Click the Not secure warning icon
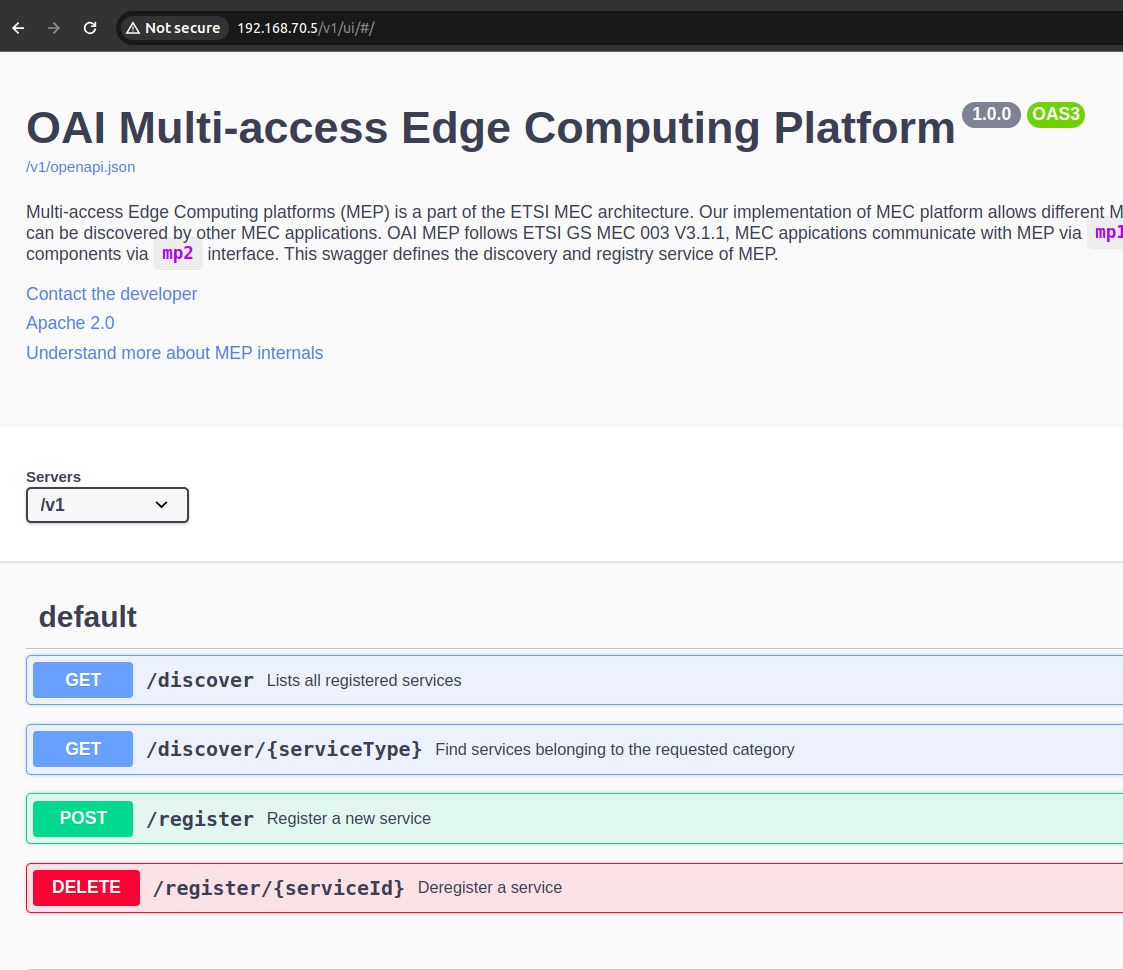 point(133,28)
